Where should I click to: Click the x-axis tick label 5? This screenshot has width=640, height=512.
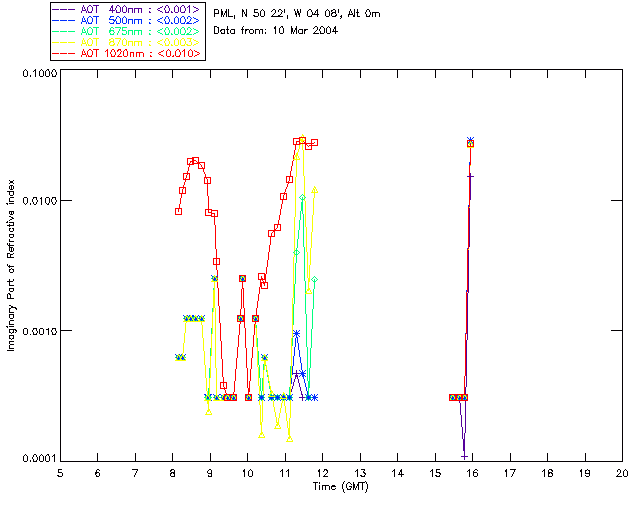[60, 473]
